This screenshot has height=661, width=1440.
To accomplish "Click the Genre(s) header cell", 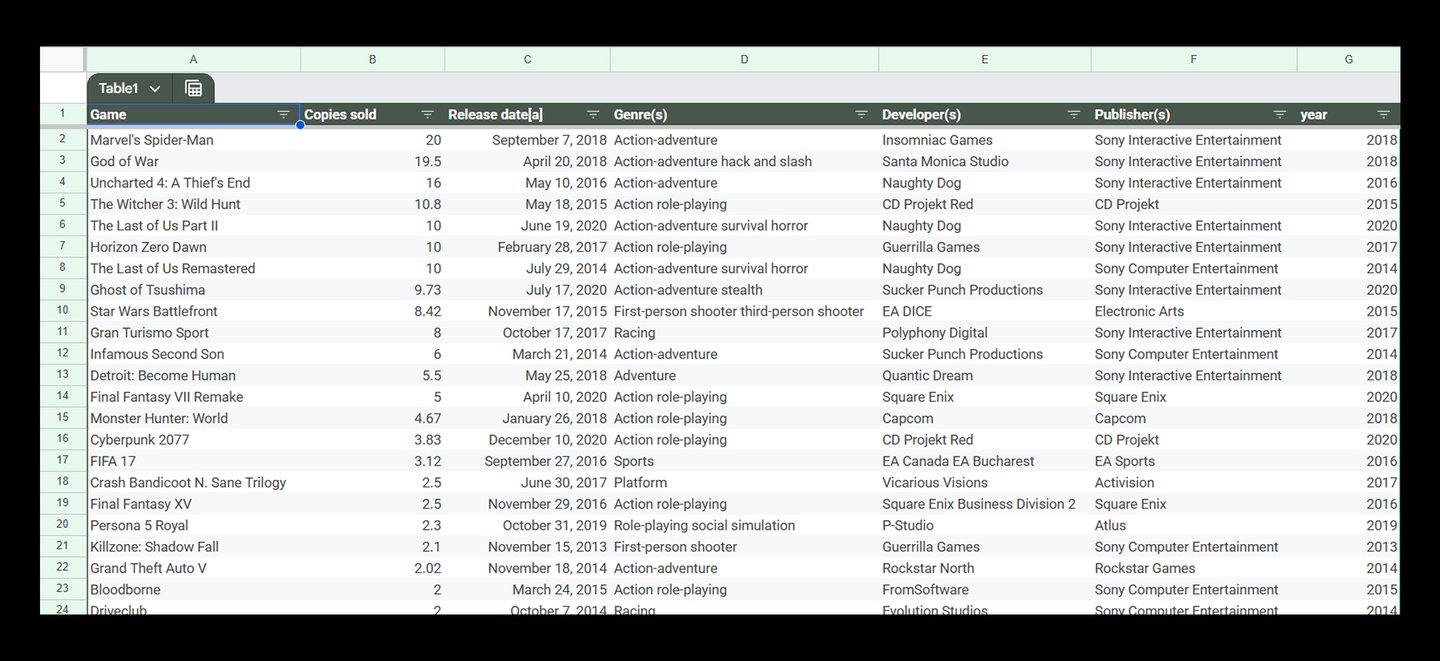I will (744, 115).
